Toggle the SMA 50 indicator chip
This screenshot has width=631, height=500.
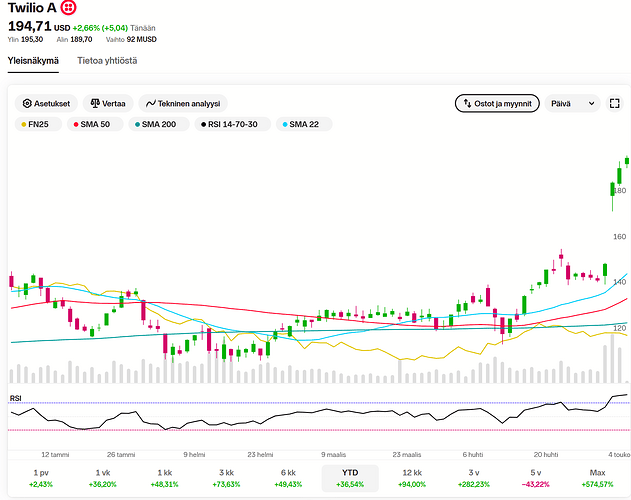tap(95, 124)
